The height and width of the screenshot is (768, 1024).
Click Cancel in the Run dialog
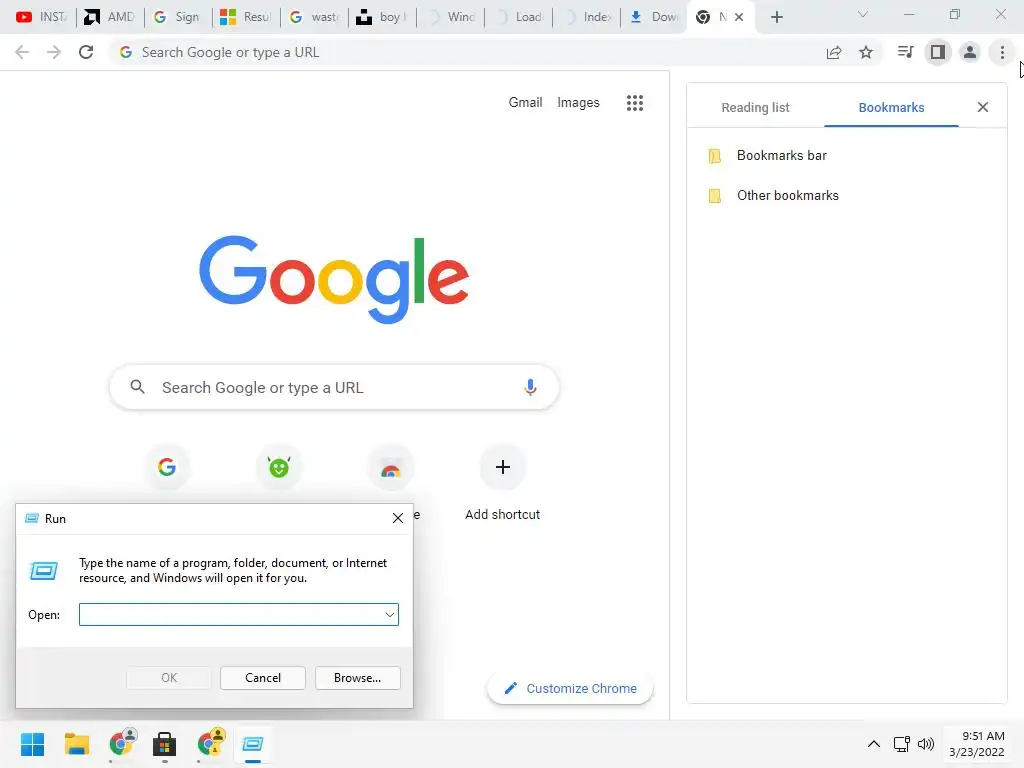(263, 678)
